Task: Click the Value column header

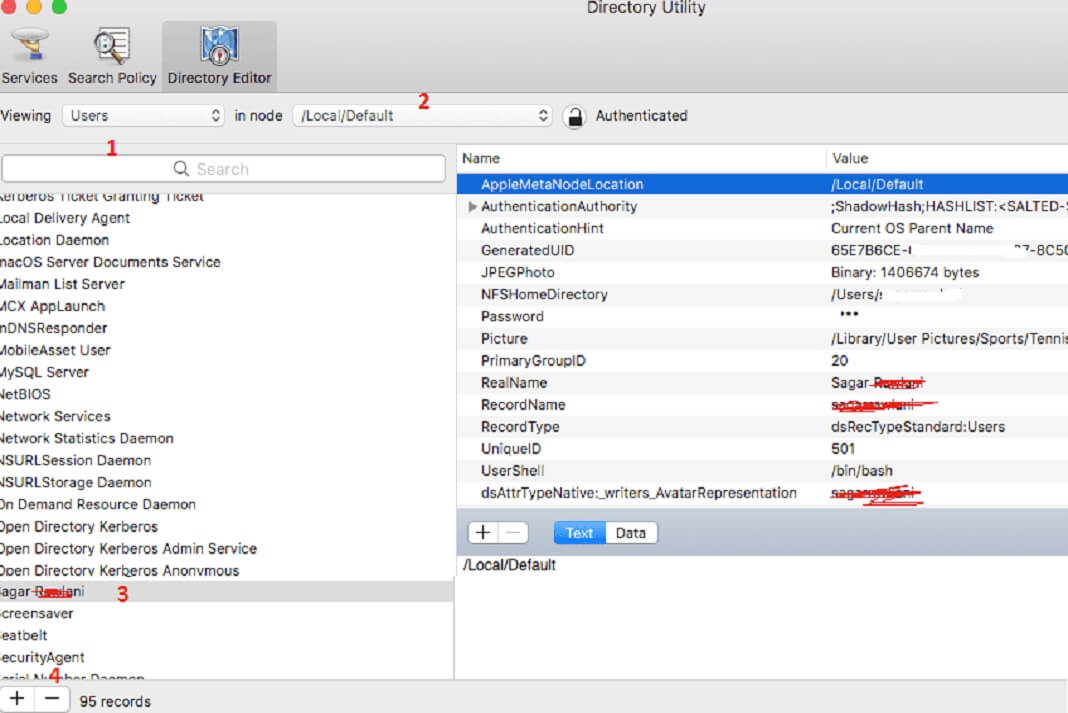Action: 850,158
